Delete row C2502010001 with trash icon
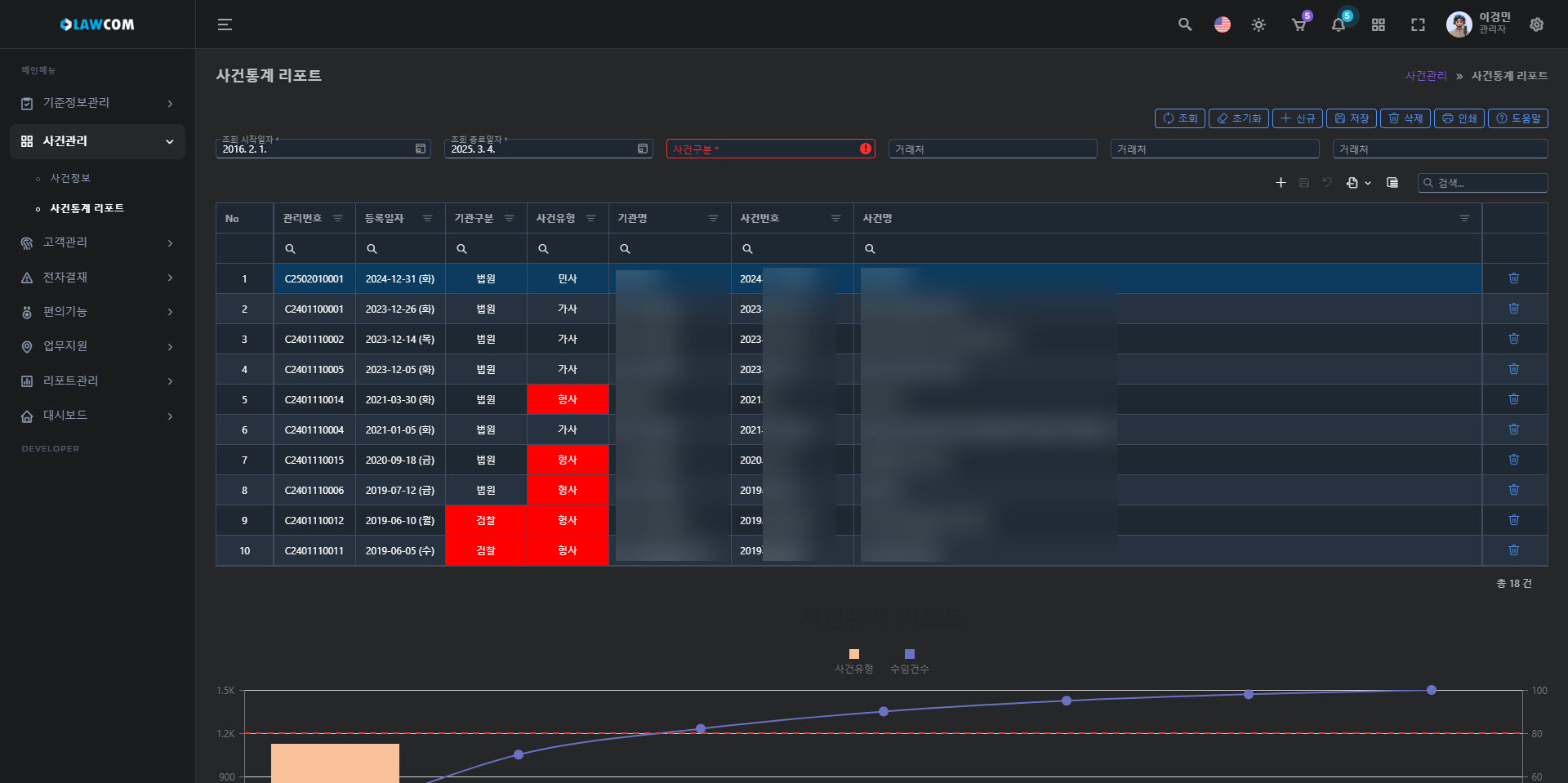 1513,278
